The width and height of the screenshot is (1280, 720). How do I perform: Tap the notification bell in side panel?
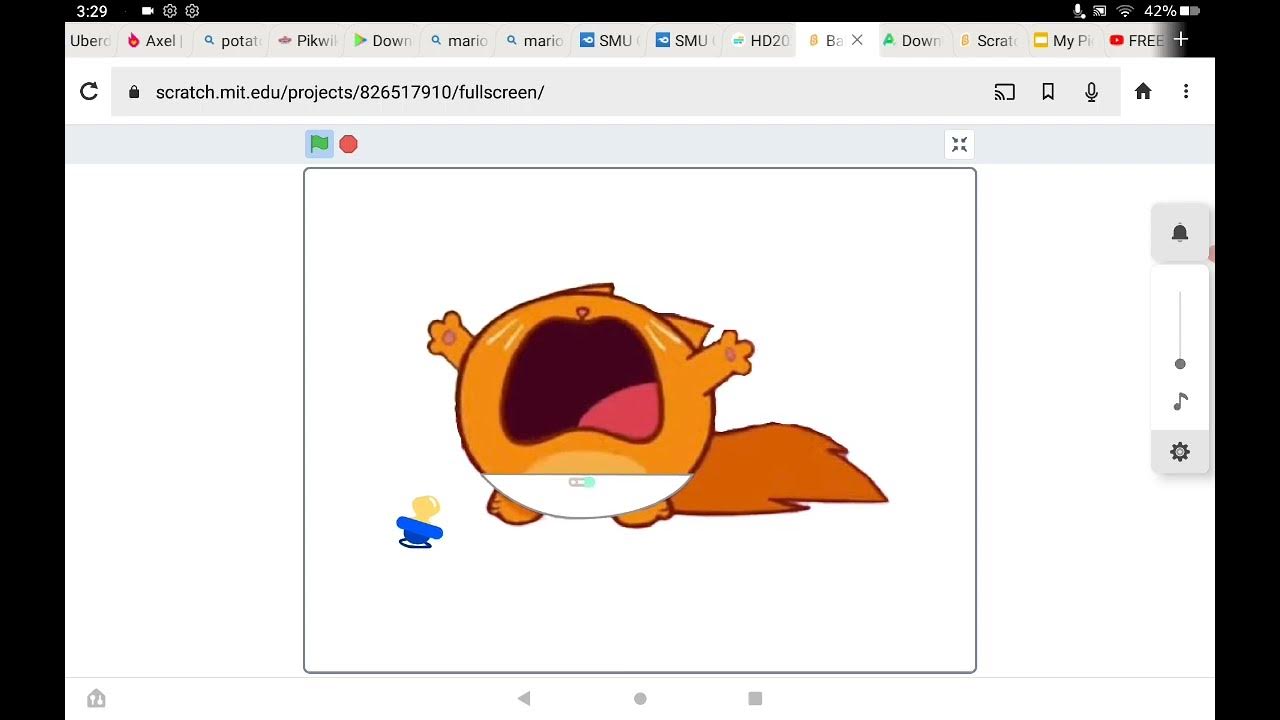[x=1180, y=233]
